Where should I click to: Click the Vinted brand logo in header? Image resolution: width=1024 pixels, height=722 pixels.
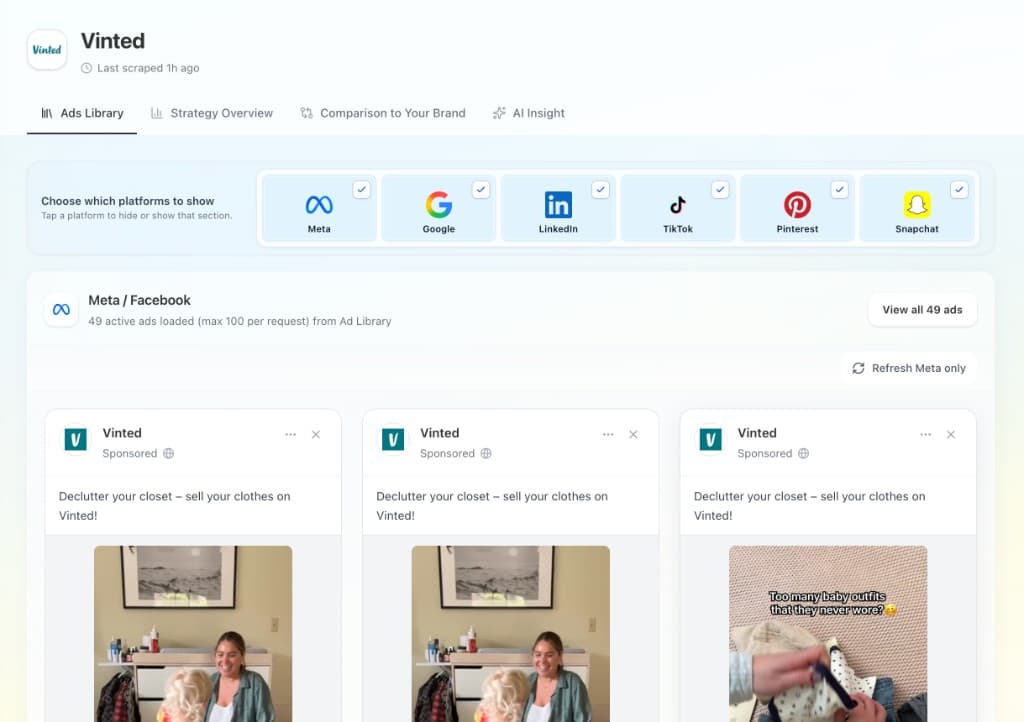pyautogui.click(x=47, y=50)
